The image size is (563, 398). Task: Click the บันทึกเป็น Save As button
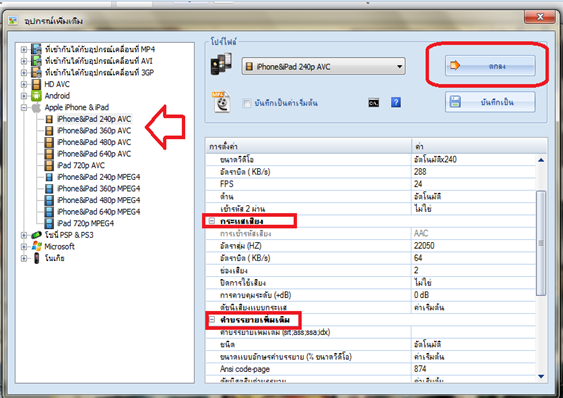click(x=490, y=102)
